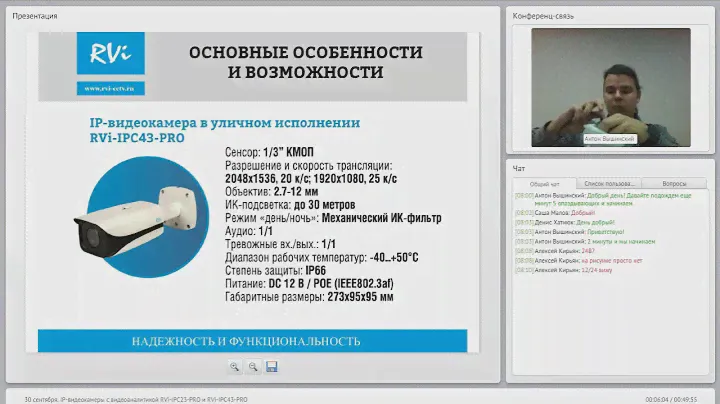720x404 pixels.
Task: Click the Чат panel title
Action: [518, 169]
